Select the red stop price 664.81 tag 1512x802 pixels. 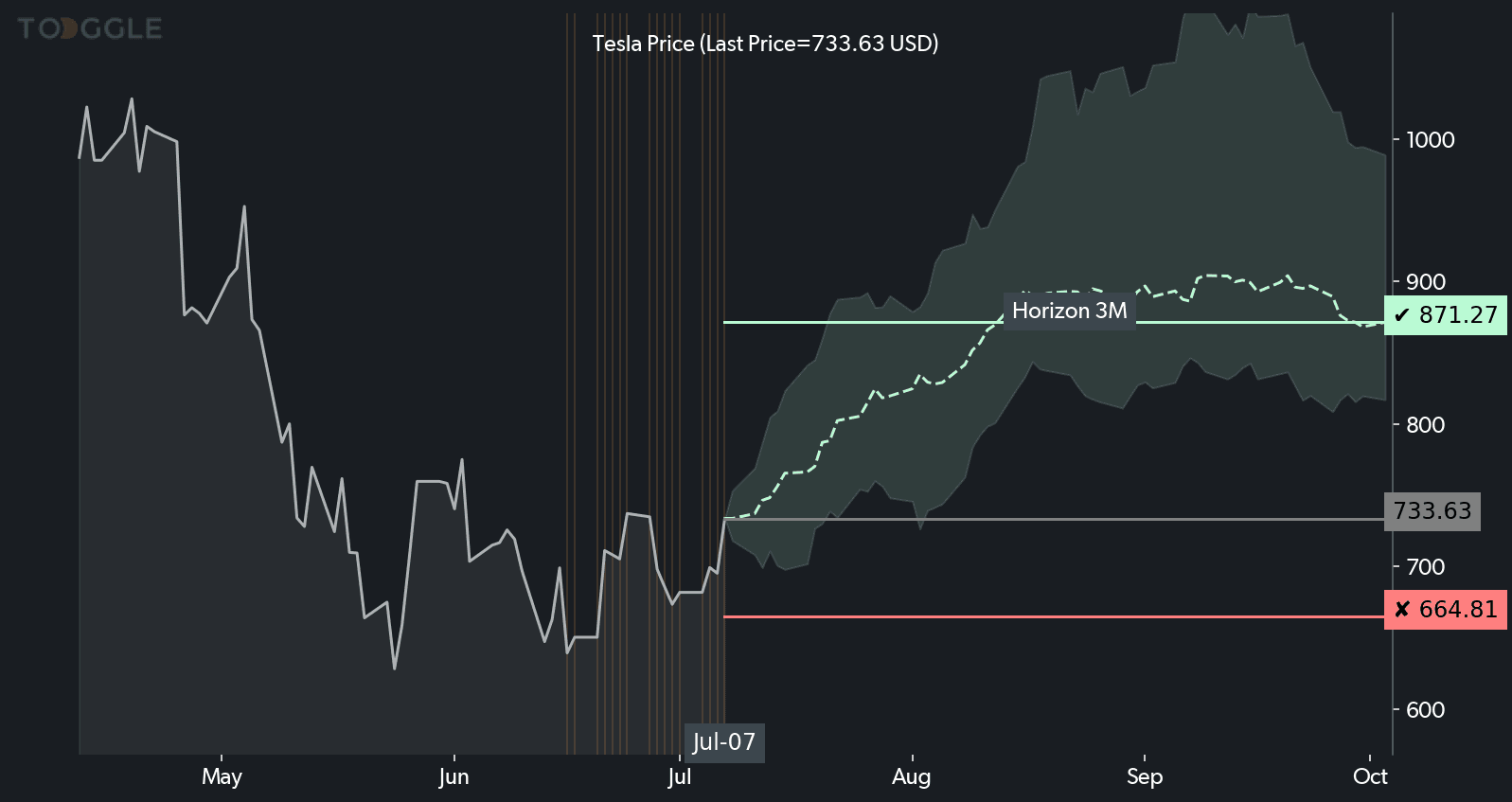coord(1446,610)
